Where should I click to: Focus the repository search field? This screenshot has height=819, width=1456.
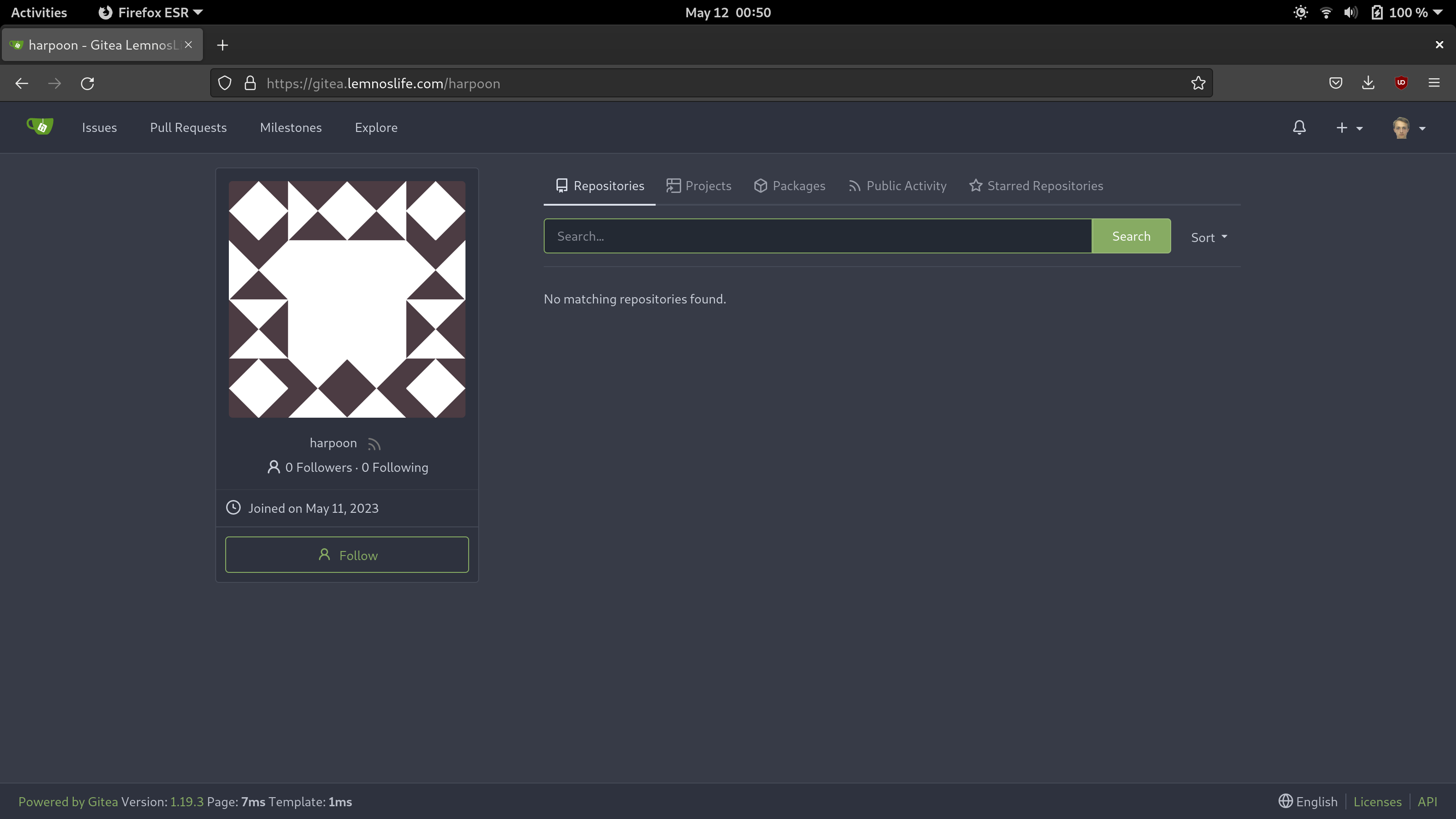pyautogui.click(x=817, y=236)
